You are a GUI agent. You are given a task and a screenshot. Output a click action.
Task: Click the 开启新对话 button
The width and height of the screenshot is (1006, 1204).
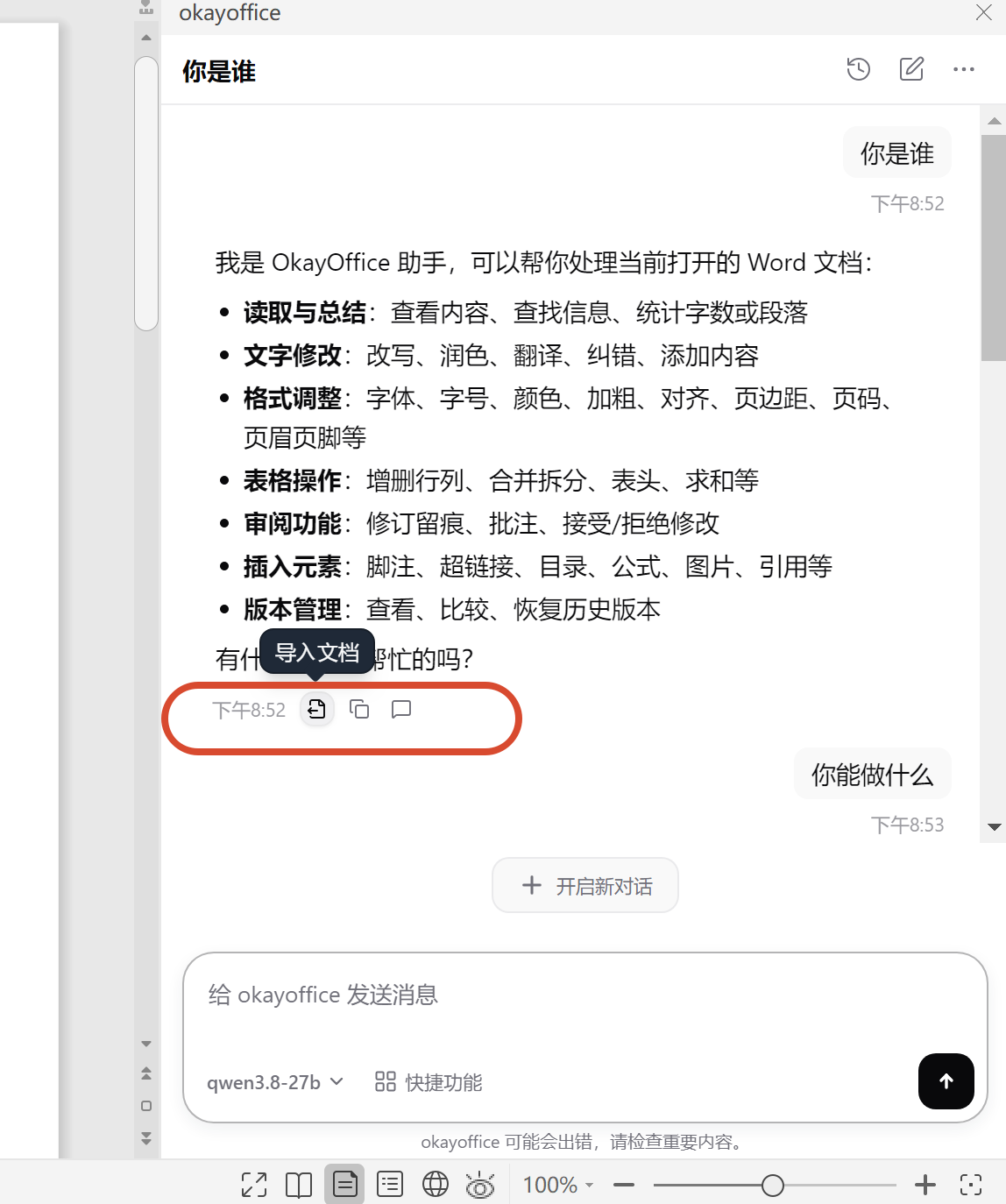click(x=585, y=885)
